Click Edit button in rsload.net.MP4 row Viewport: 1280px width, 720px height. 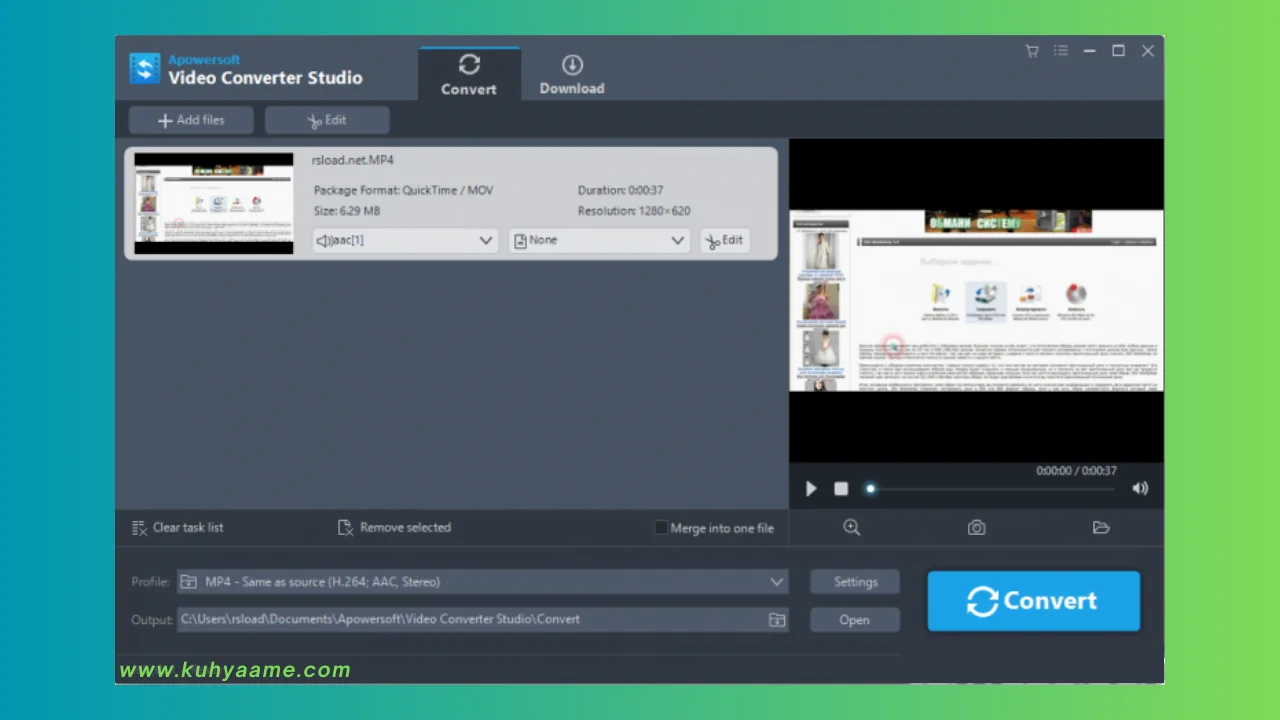(724, 240)
